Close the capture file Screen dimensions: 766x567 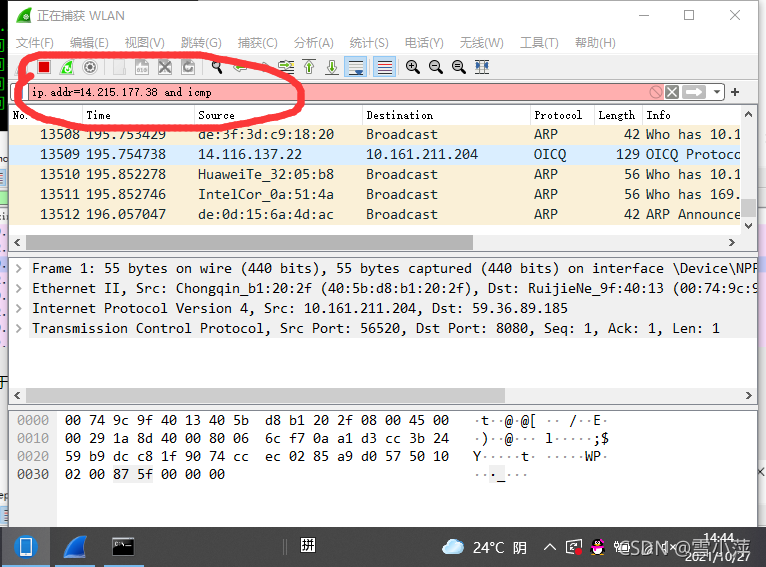(x=165, y=67)
